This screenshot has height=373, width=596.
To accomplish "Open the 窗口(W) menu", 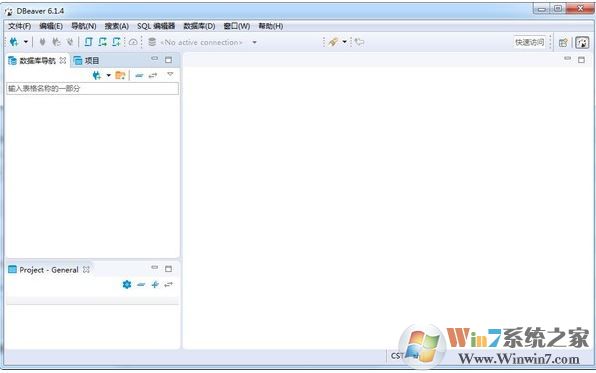I will tap(237, 26).
